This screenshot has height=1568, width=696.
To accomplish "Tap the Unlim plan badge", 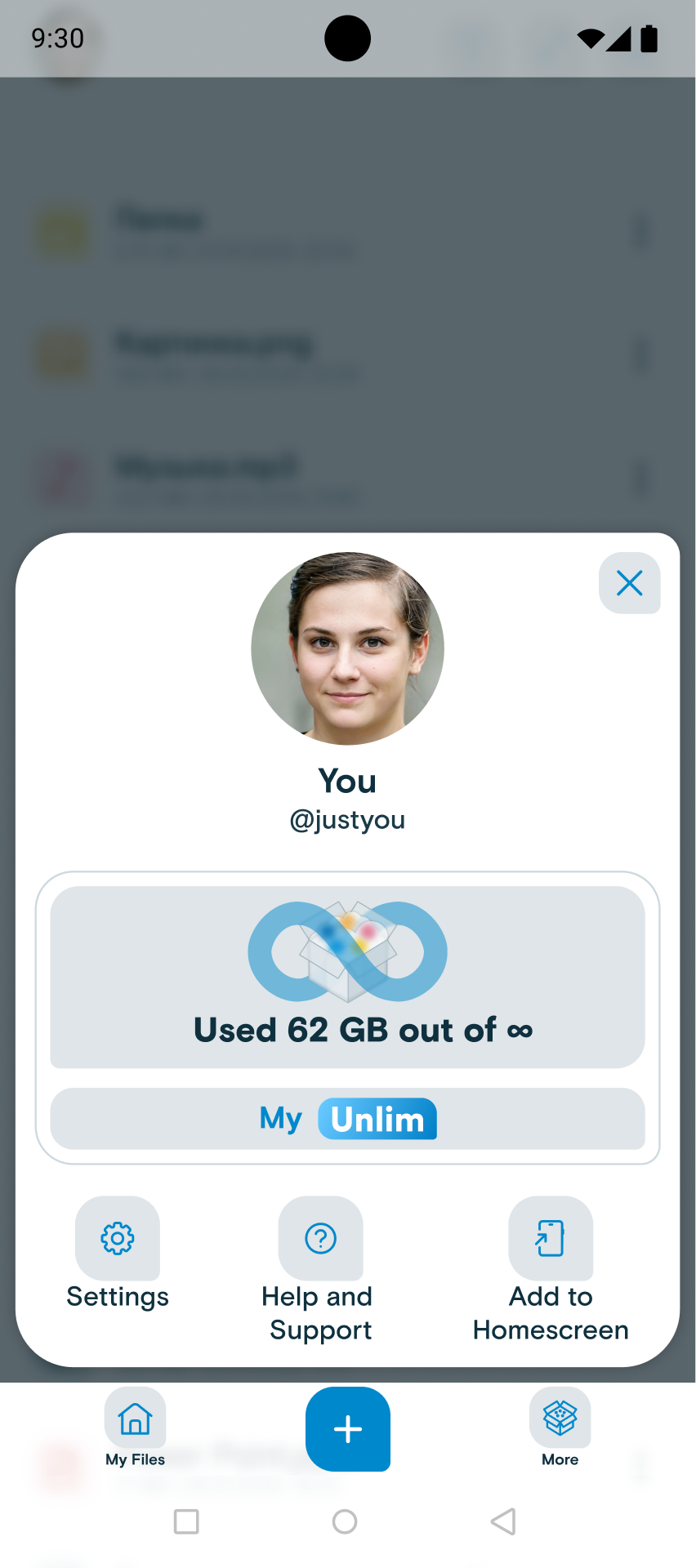I will (377, 1119).
